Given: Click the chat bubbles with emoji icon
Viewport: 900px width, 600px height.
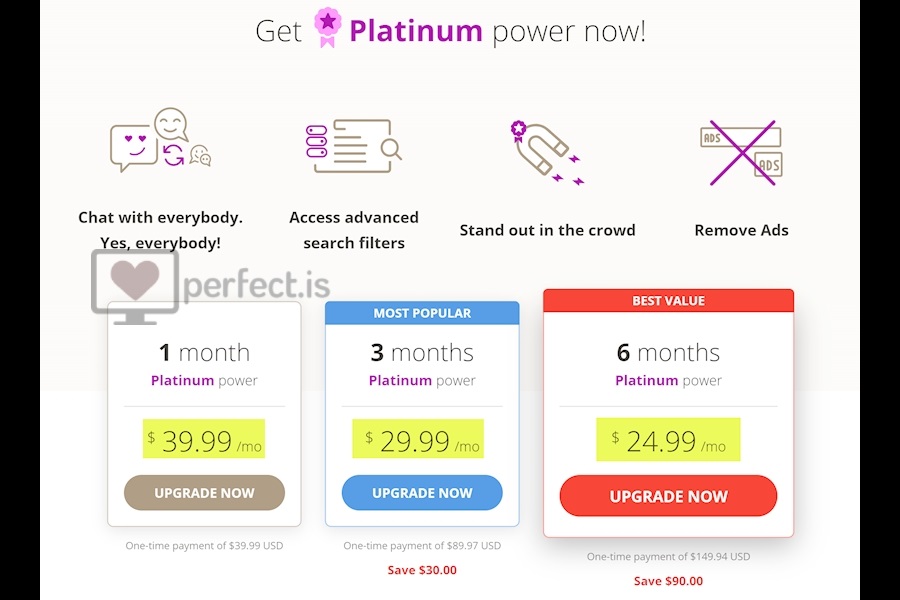Looking at the screenshot, I should click(161, 140).
